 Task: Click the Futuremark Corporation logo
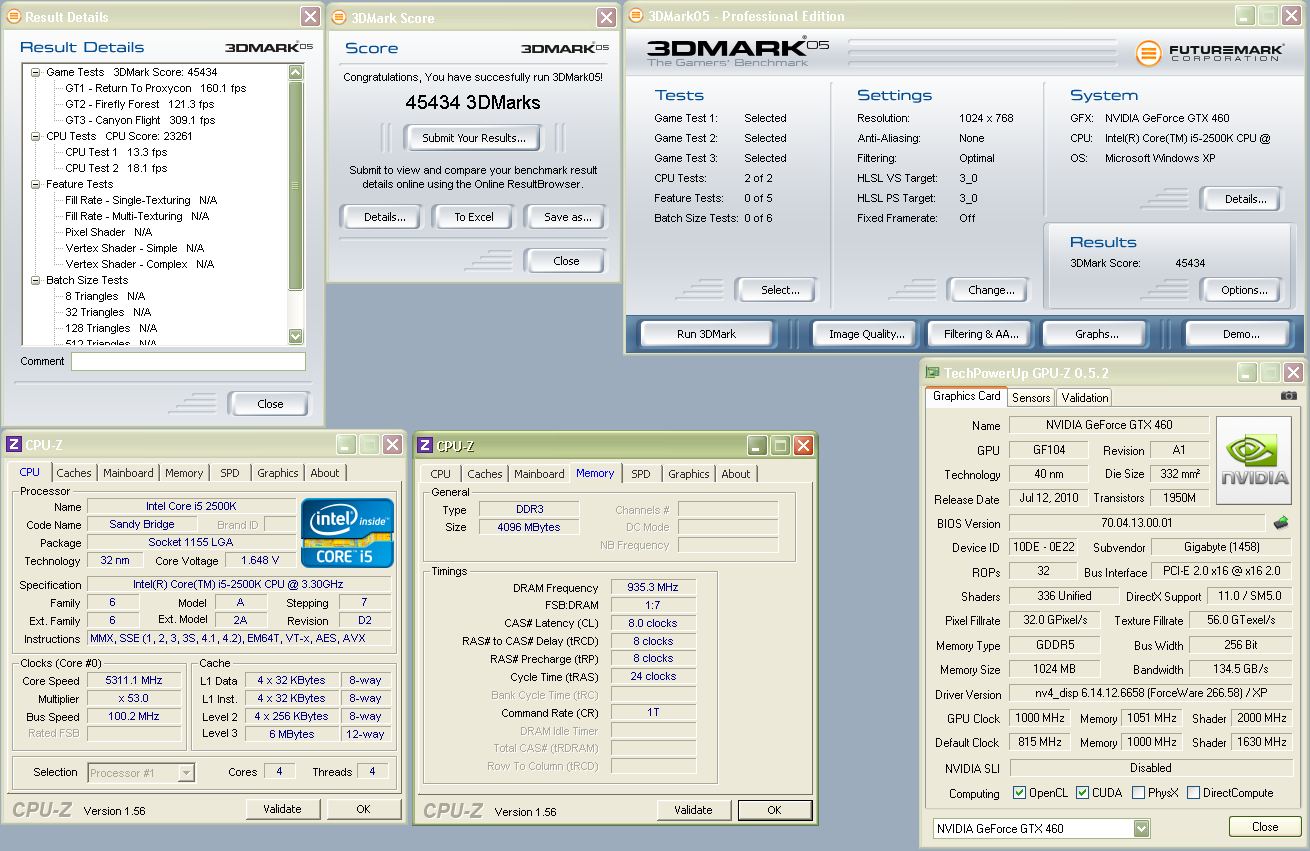(1208, 53)
